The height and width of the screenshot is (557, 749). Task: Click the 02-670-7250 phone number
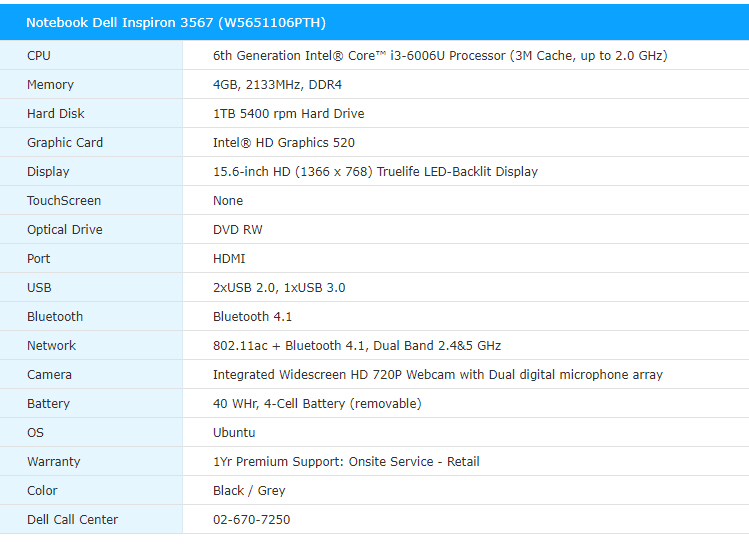click(251, 520)
